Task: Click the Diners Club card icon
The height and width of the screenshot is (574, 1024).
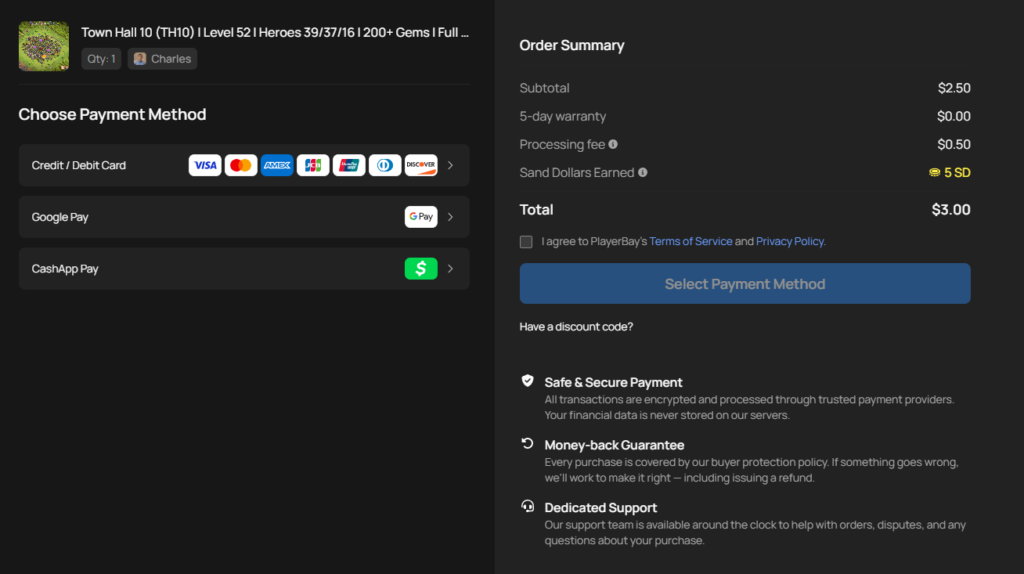Action: coord(385,165)
